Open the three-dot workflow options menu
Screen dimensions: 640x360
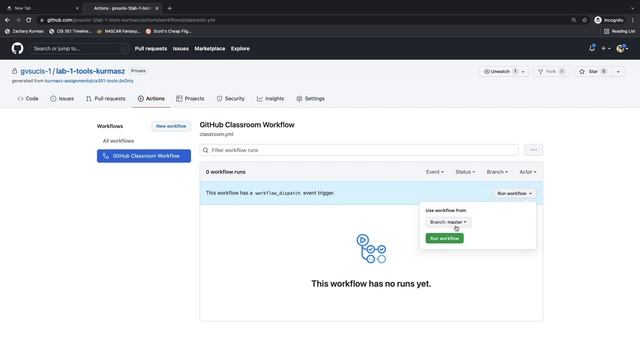533,150
